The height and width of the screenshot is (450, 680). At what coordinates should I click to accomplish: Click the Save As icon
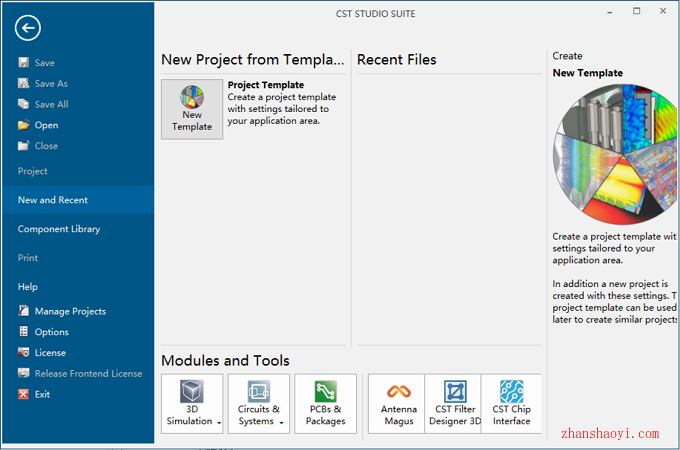tap(23, 83)
